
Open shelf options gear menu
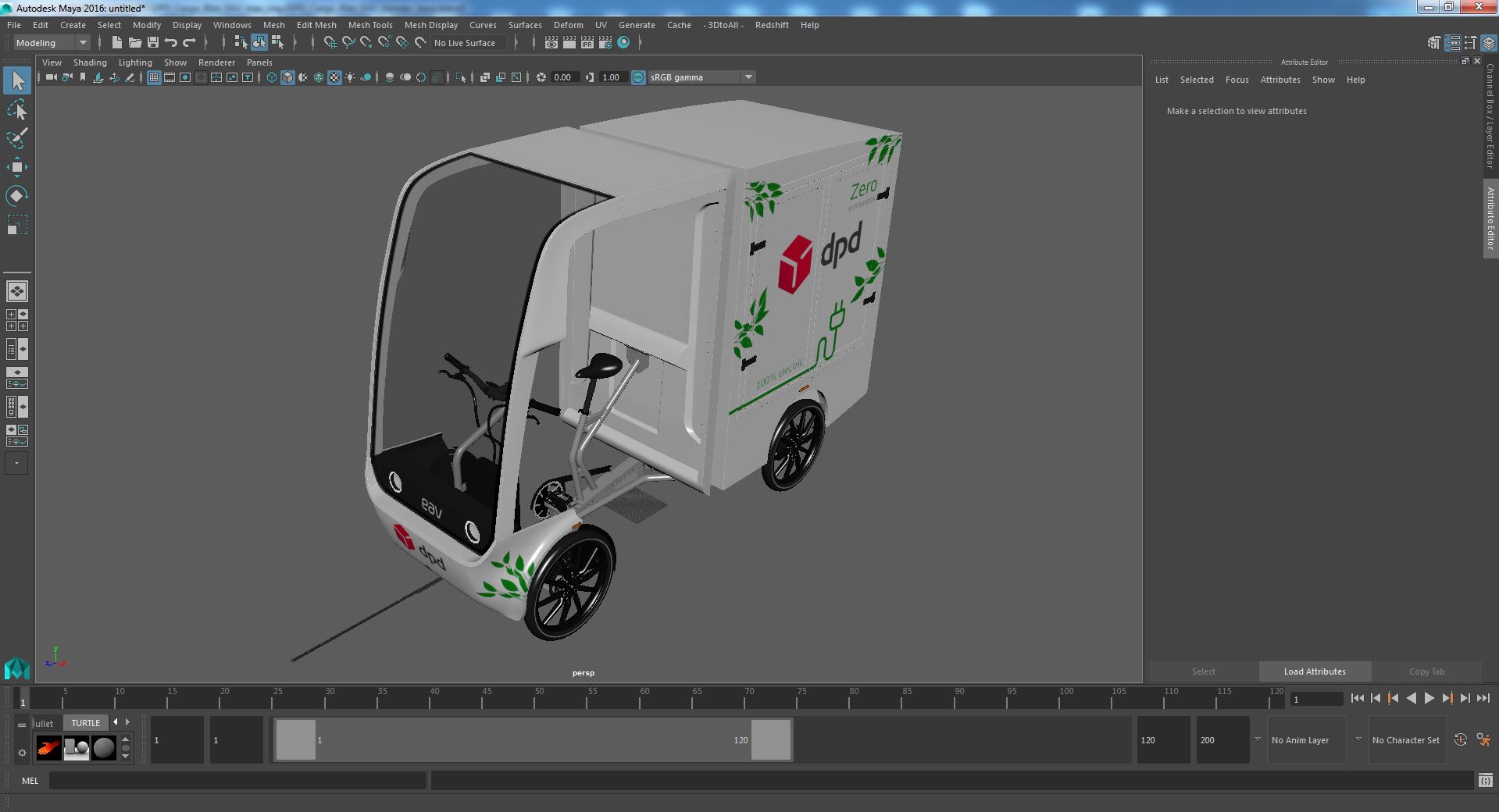pos(22,753)
